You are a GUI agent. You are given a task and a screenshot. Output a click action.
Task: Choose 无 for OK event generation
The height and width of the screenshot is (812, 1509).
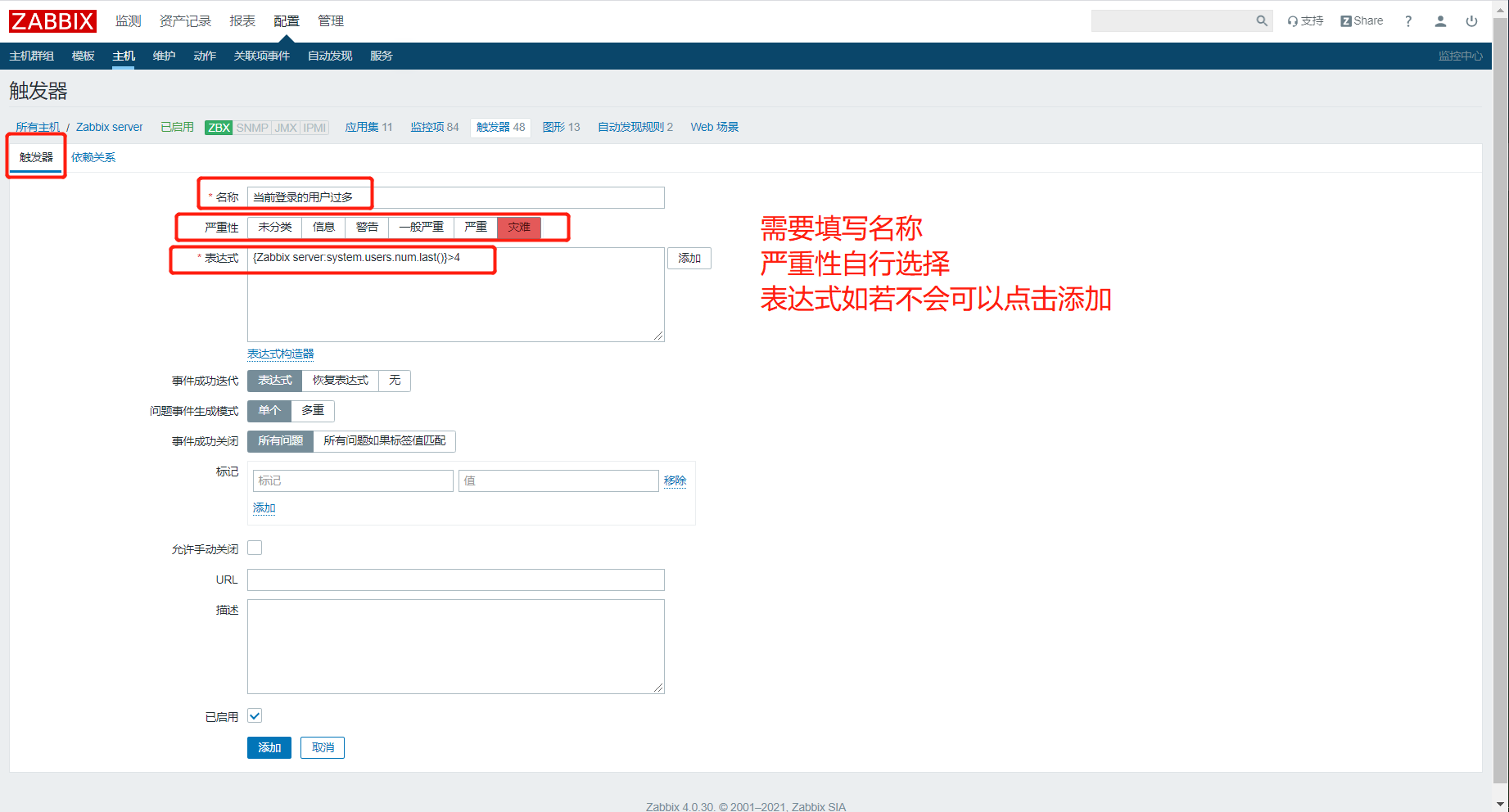[x=395, y=381]
